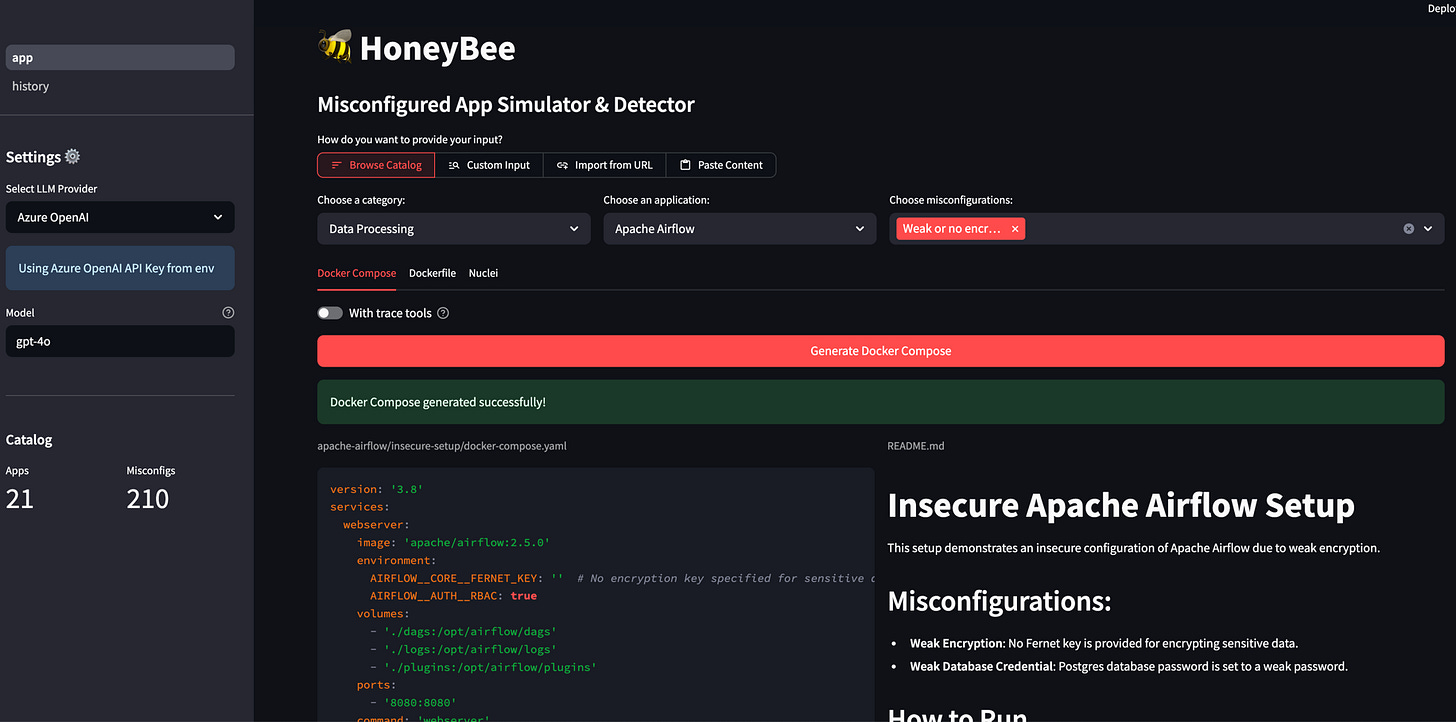Click the 'Docker Compose generated successfully!' message
The width and height of the screenshot is (1456, 722).
point(881,402)
